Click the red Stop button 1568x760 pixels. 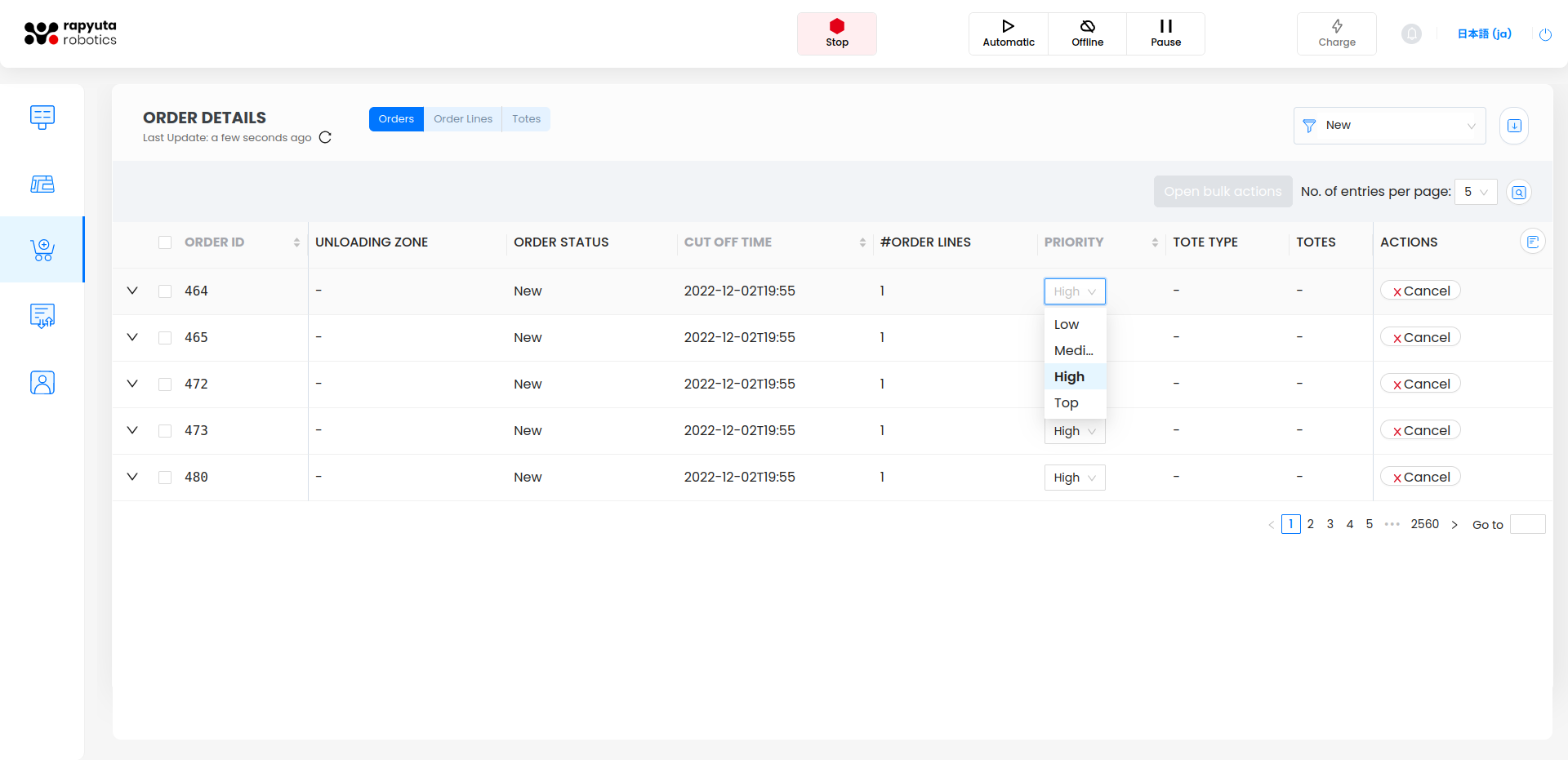[837, 33]
